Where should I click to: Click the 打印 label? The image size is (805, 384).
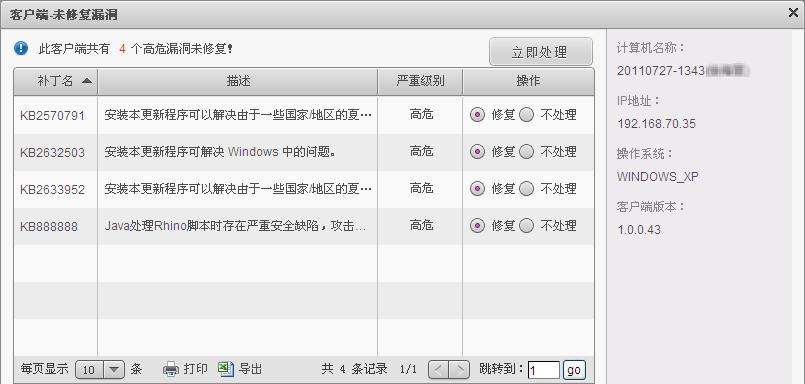click(196, 369)
